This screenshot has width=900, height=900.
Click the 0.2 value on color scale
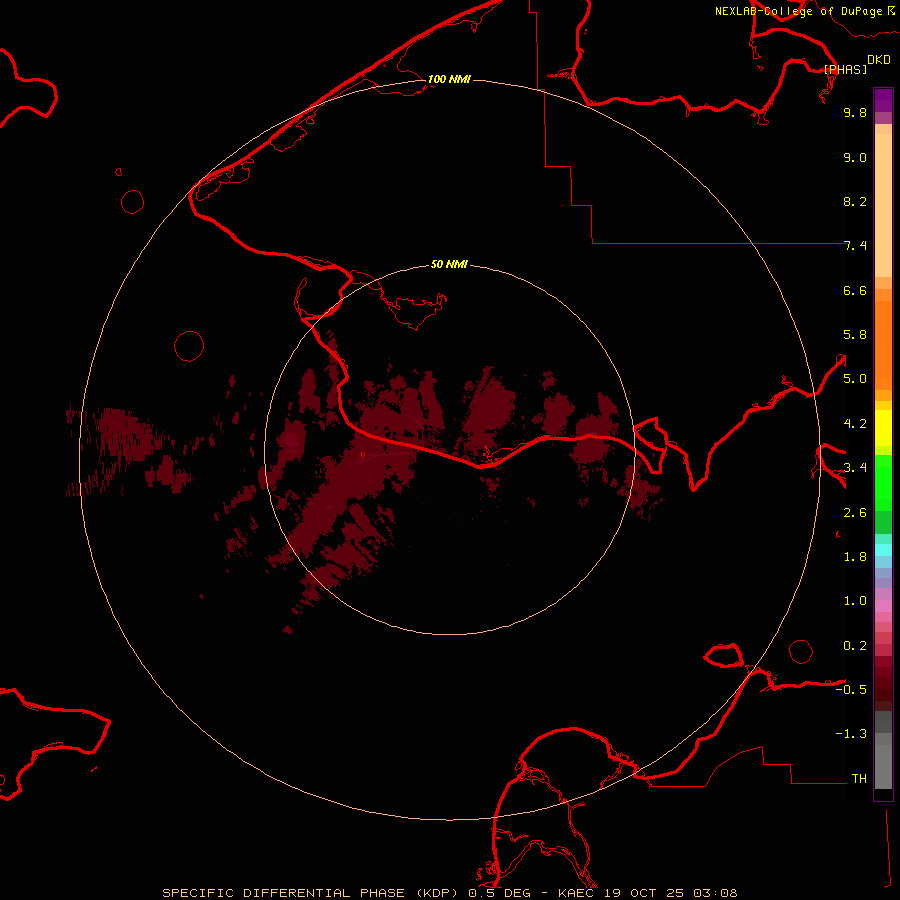point(855,646)
